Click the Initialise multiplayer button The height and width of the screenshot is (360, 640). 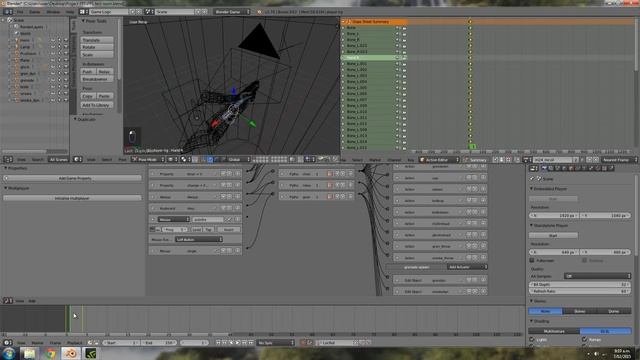[x=73, y=198]
